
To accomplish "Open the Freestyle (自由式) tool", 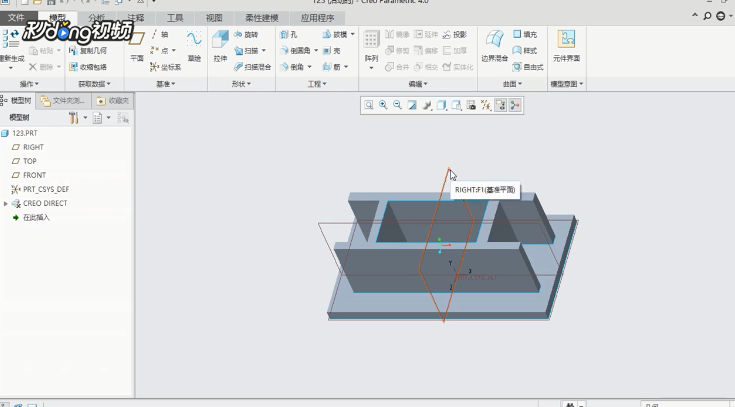I will tap(528, 67).
